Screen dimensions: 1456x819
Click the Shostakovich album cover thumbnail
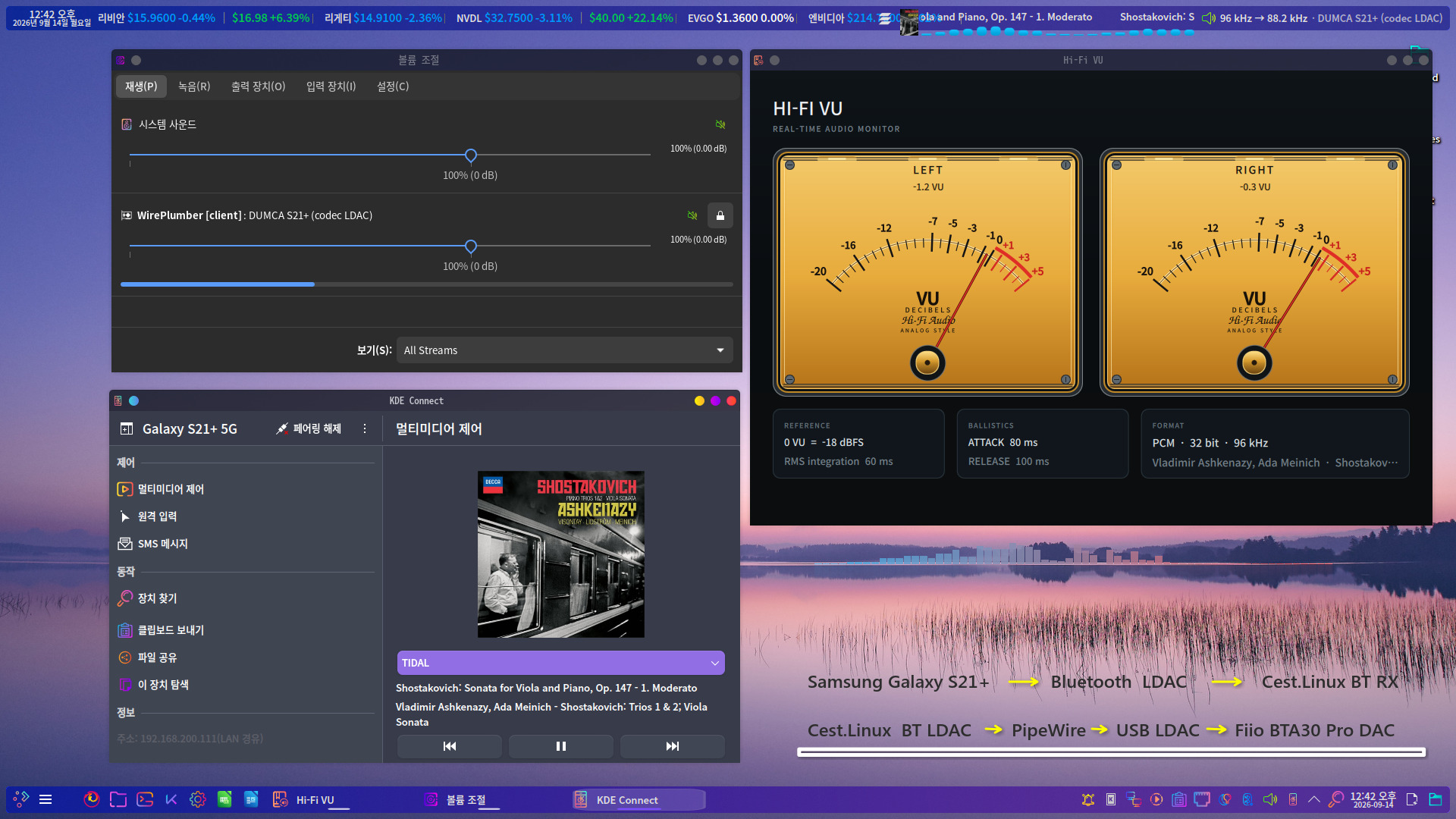[561, 554]
